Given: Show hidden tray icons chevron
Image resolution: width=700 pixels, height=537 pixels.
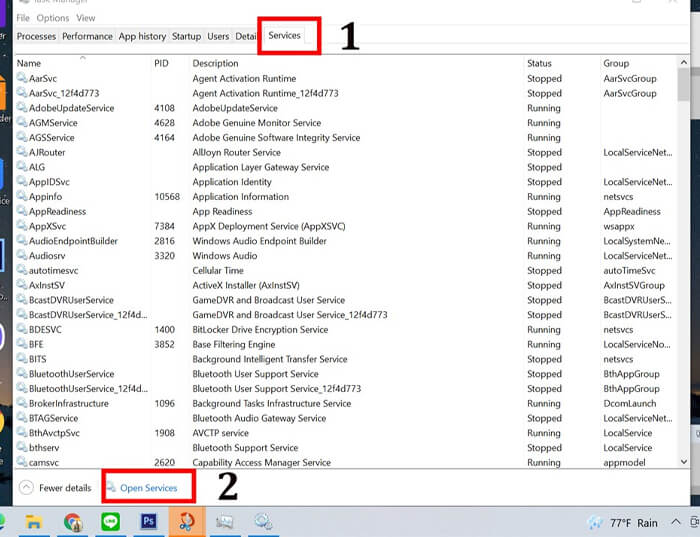Looking at the screenshot, I should coord(676,522).
